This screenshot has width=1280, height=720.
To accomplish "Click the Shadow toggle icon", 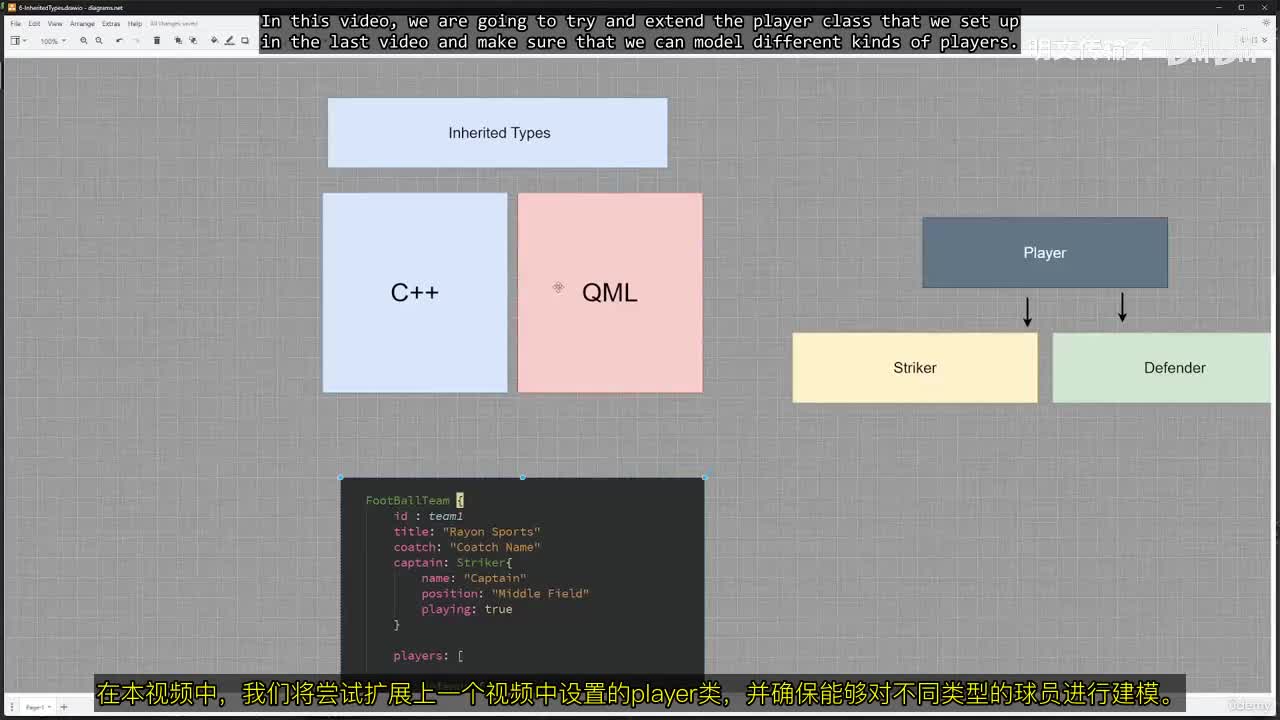I will (x=245, y=40).
